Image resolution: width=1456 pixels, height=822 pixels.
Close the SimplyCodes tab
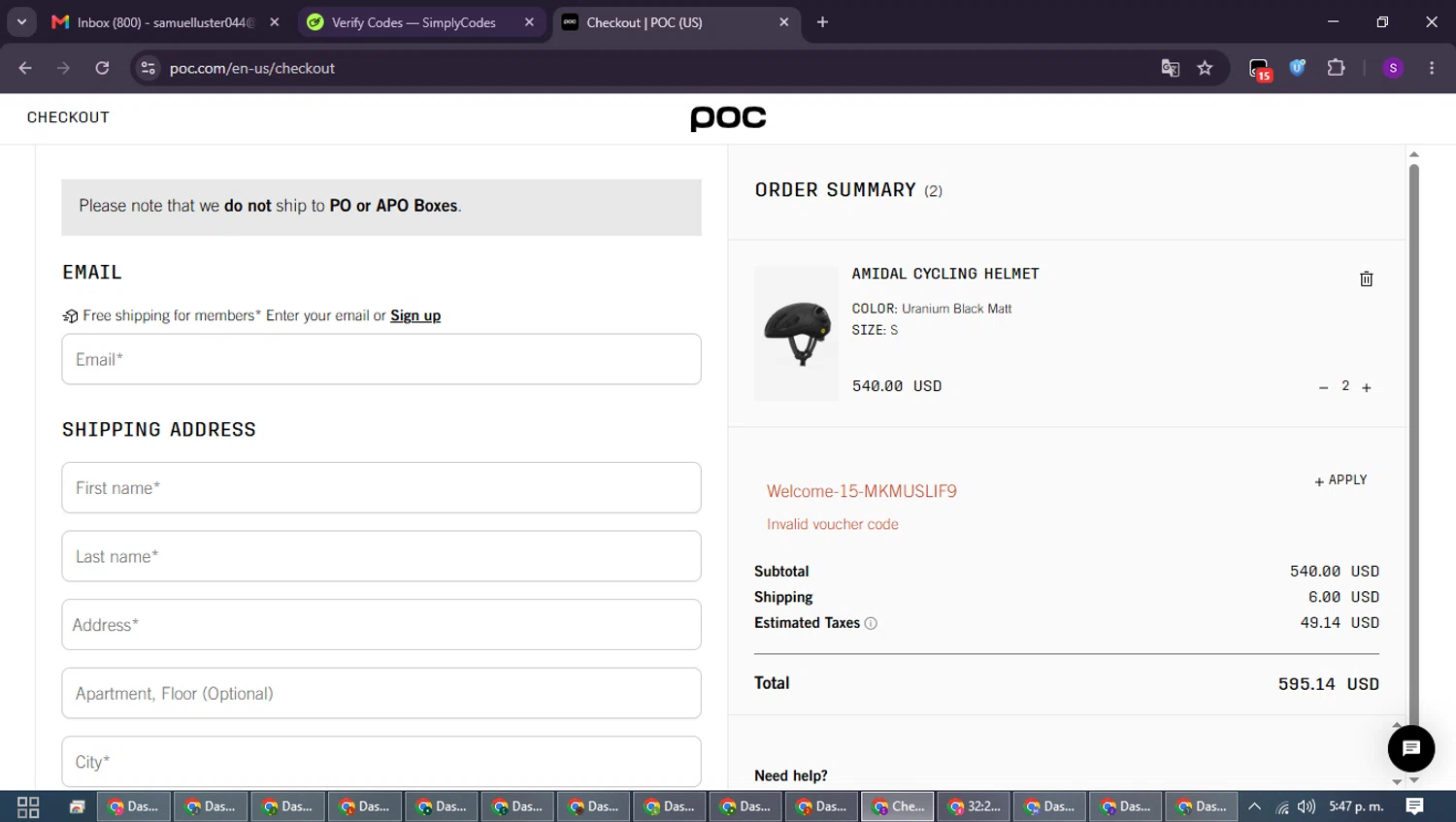(x=529, y=22)
